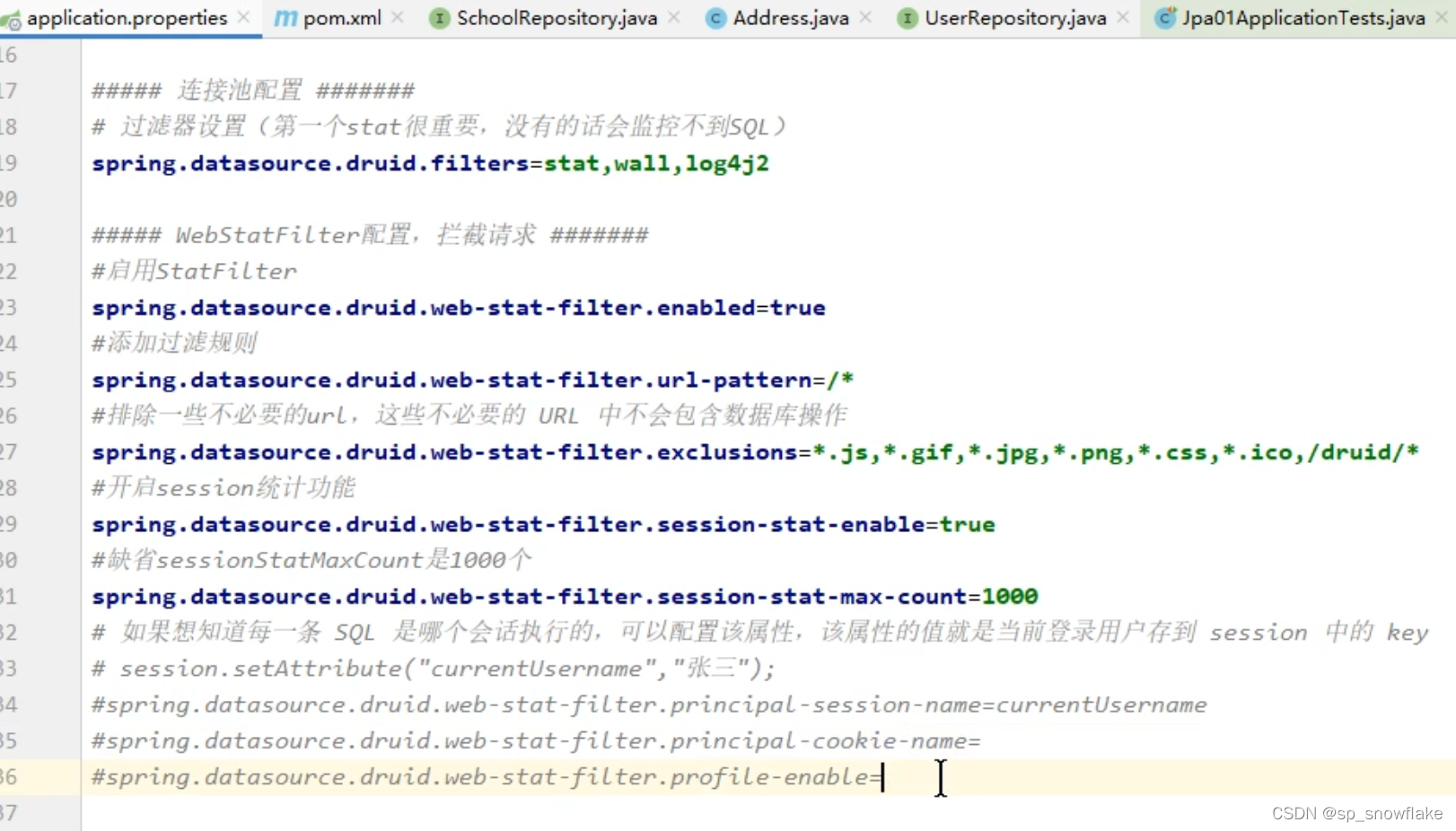Click the '#排除一些不必要的url' comment line
1456x831 pixels.
[469, 415]
